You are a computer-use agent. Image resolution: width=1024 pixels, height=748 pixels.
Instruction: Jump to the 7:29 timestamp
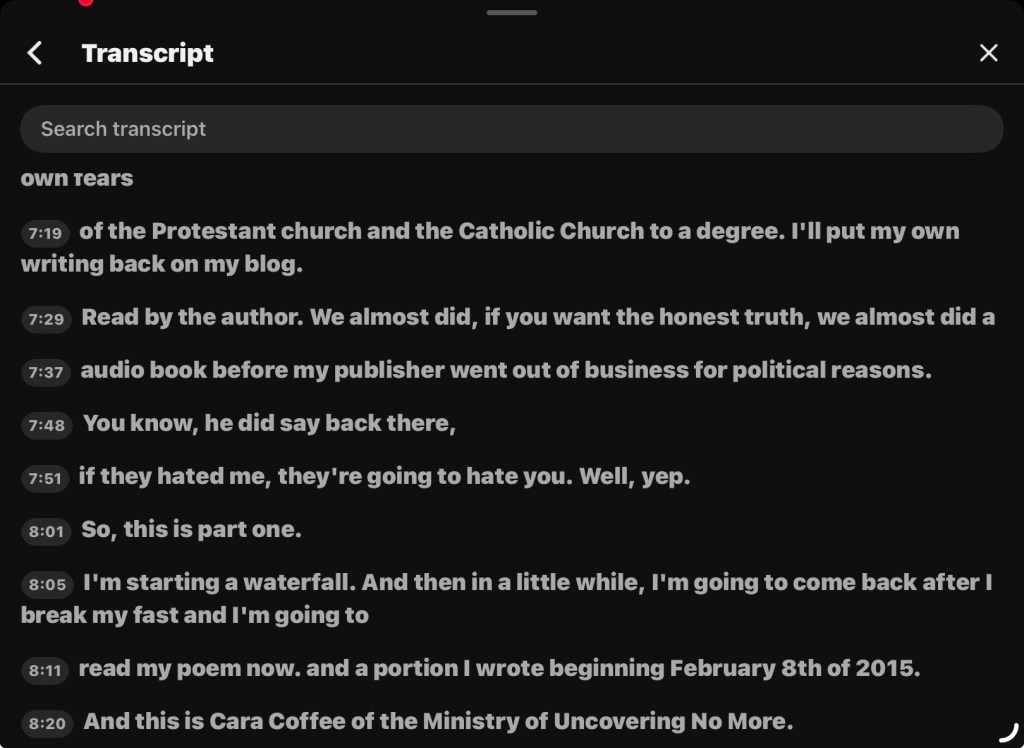coord(46,319)
